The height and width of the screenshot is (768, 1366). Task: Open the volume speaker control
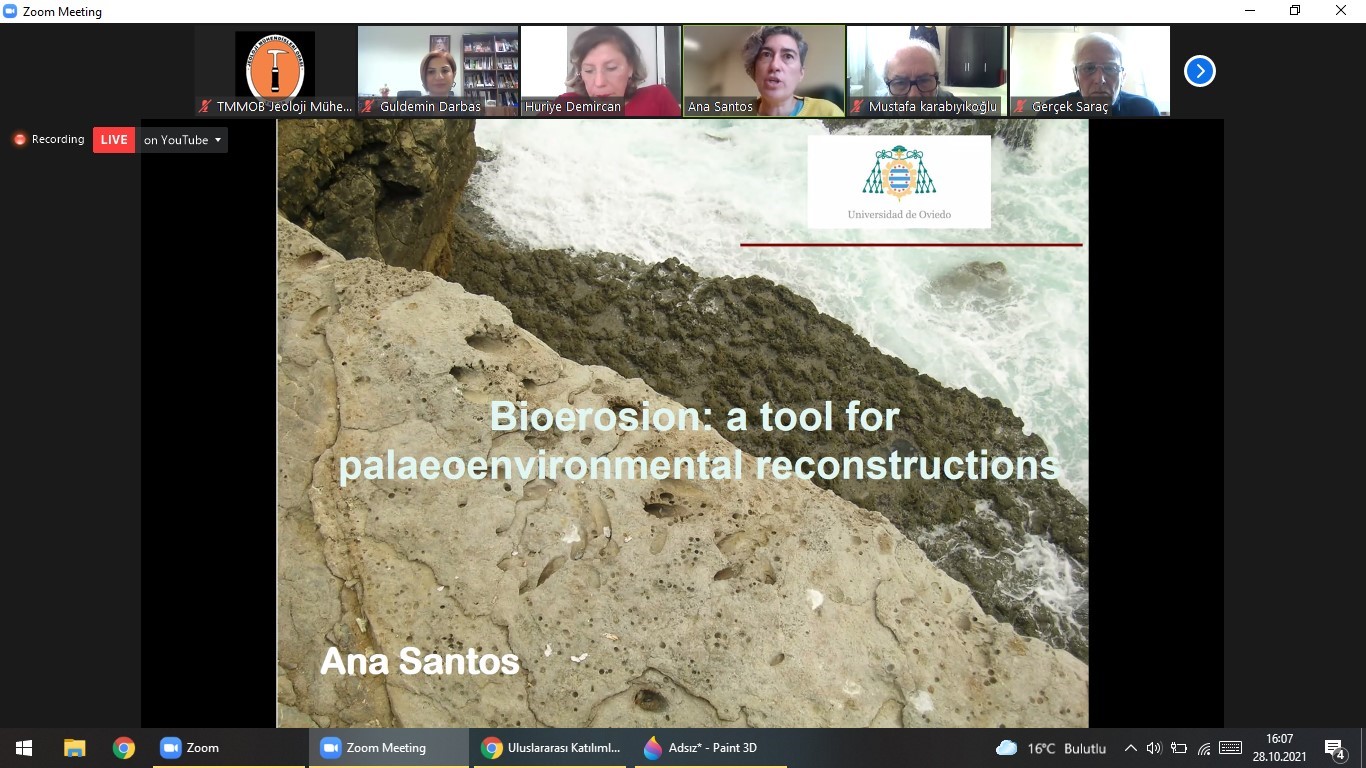click(x=1153, y=748)
